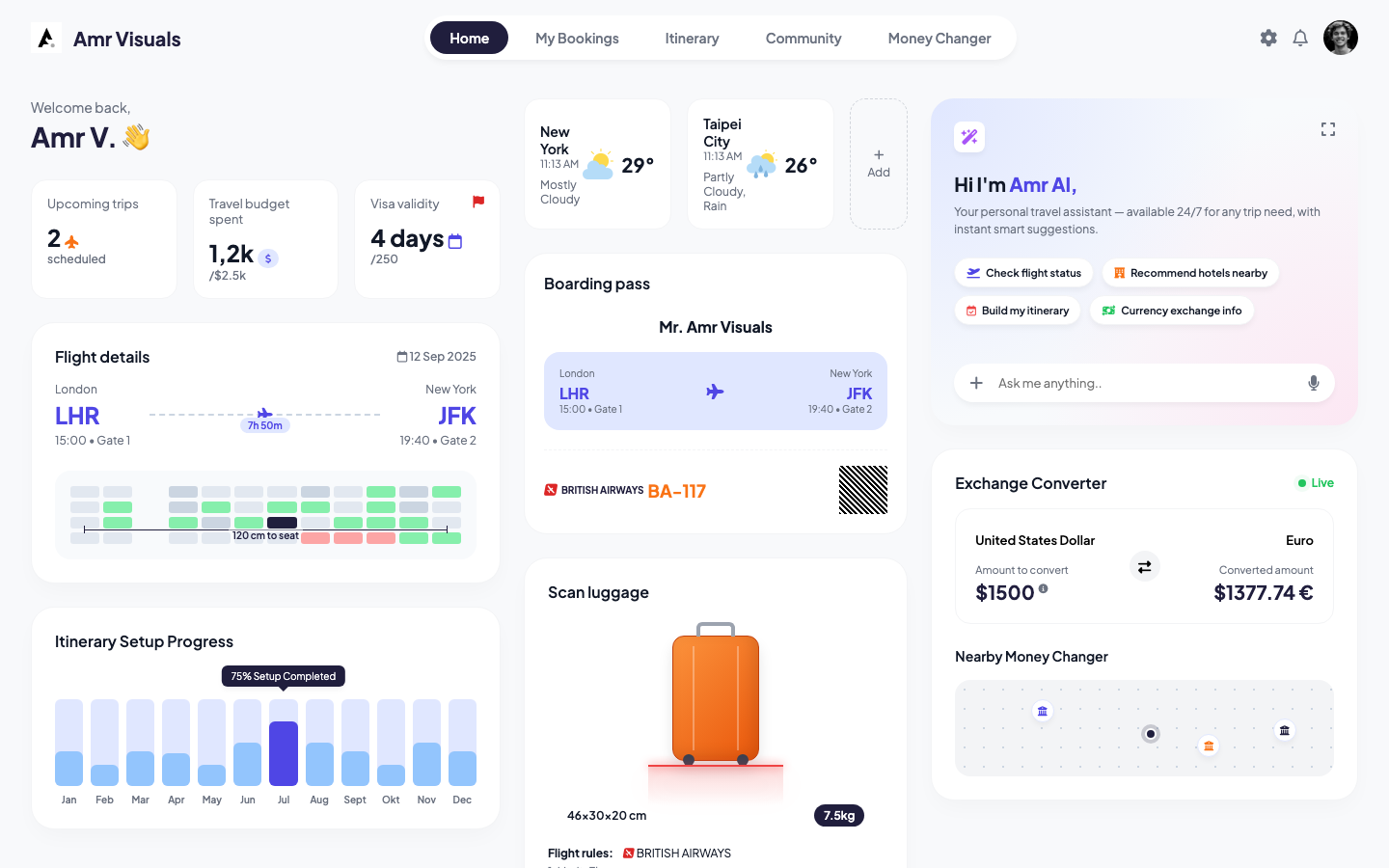Choose Currency exchange info suggestion

1172,311
